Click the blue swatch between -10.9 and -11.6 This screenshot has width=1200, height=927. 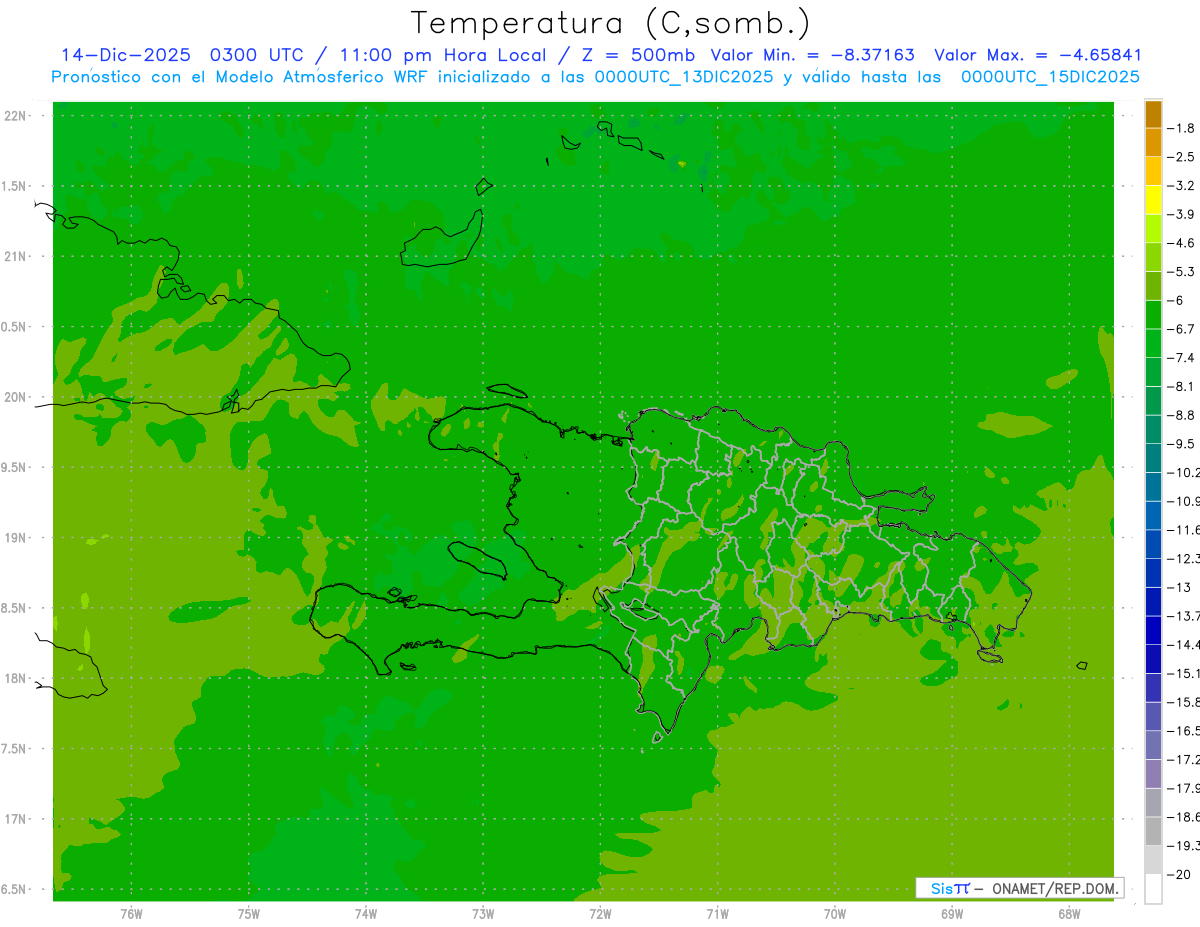coord(1153,515)
